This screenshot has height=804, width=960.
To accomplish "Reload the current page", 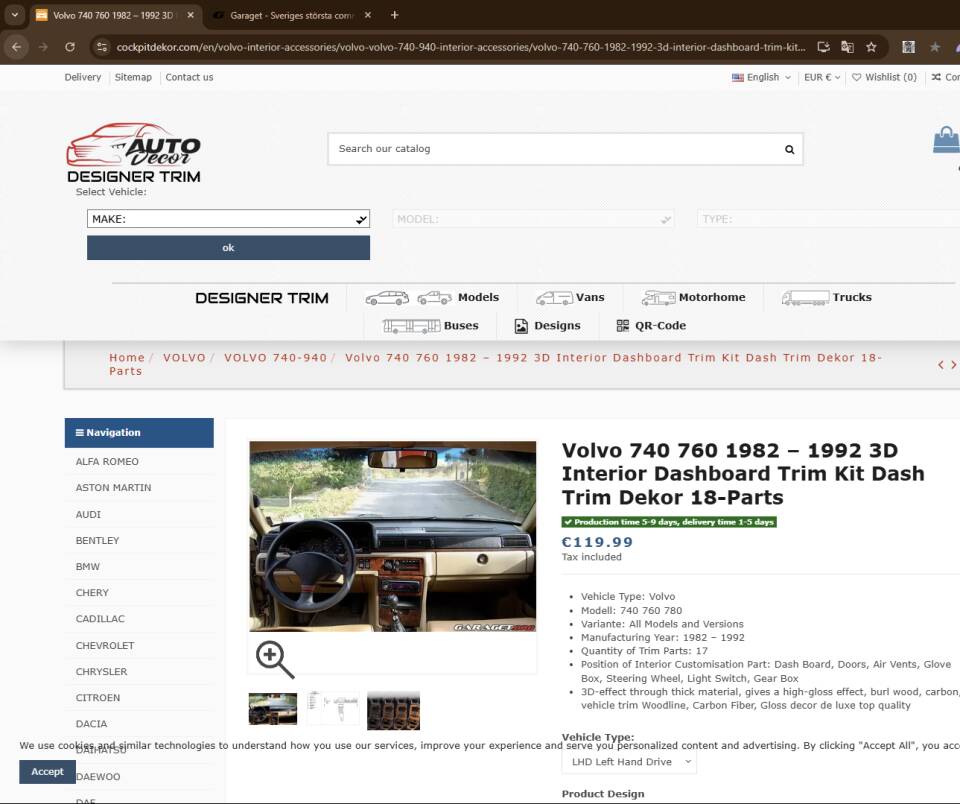I will pyautogui.click(x=70, y=47).
